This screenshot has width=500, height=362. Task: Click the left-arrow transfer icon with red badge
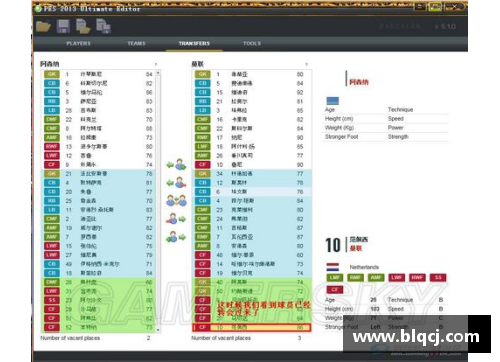click(177, 182)
